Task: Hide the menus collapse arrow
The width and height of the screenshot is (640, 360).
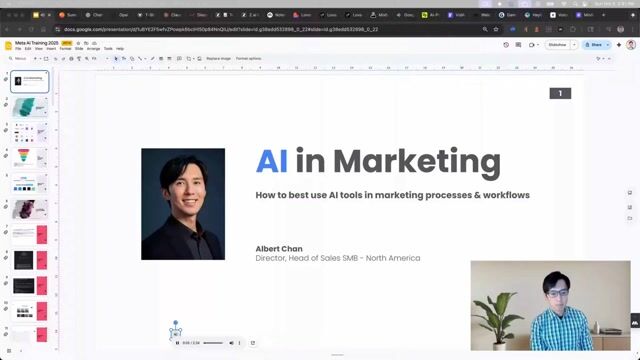Action: pos(609,59)
